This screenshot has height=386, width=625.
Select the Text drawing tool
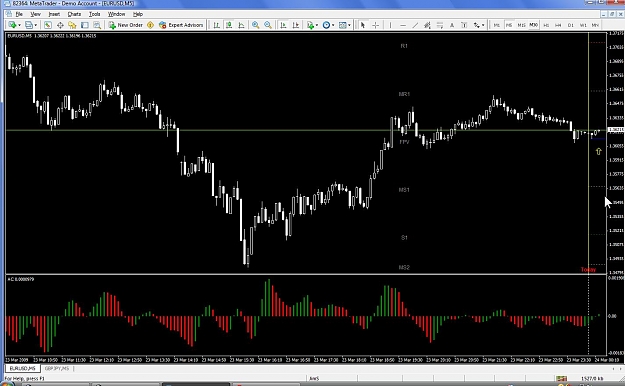(x=452, y=25)
